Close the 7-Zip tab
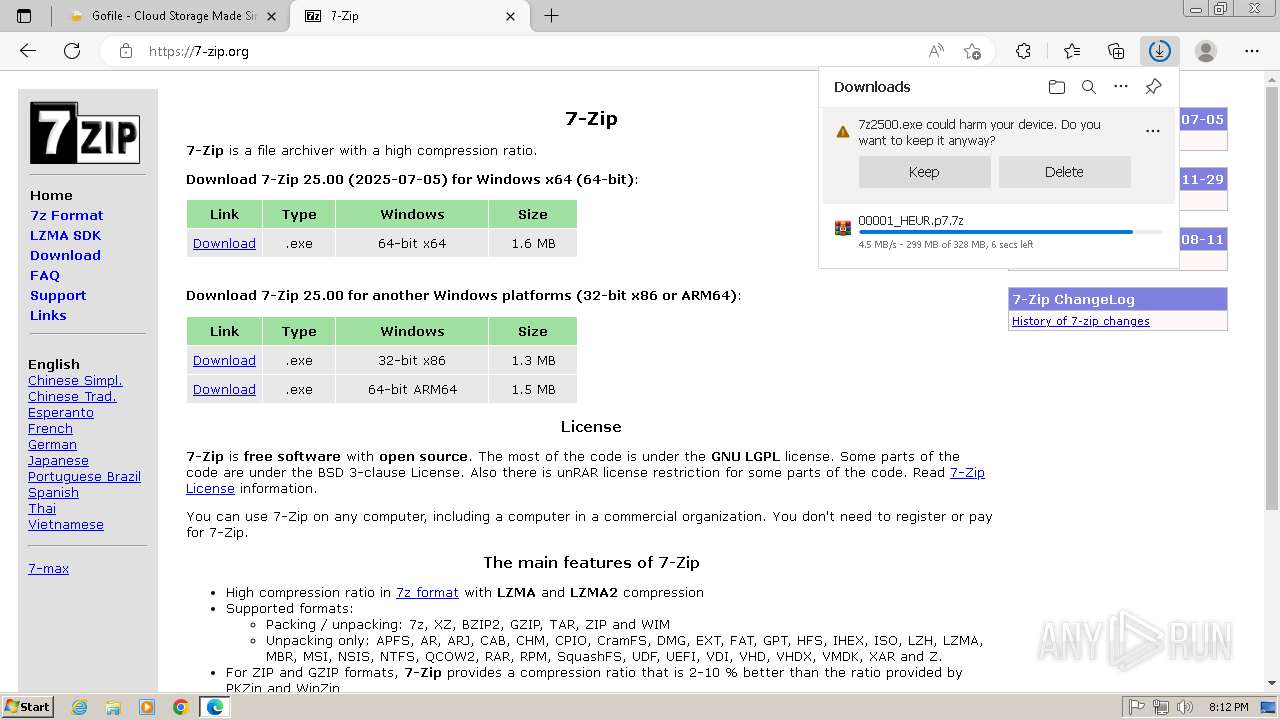 point(511,16)
